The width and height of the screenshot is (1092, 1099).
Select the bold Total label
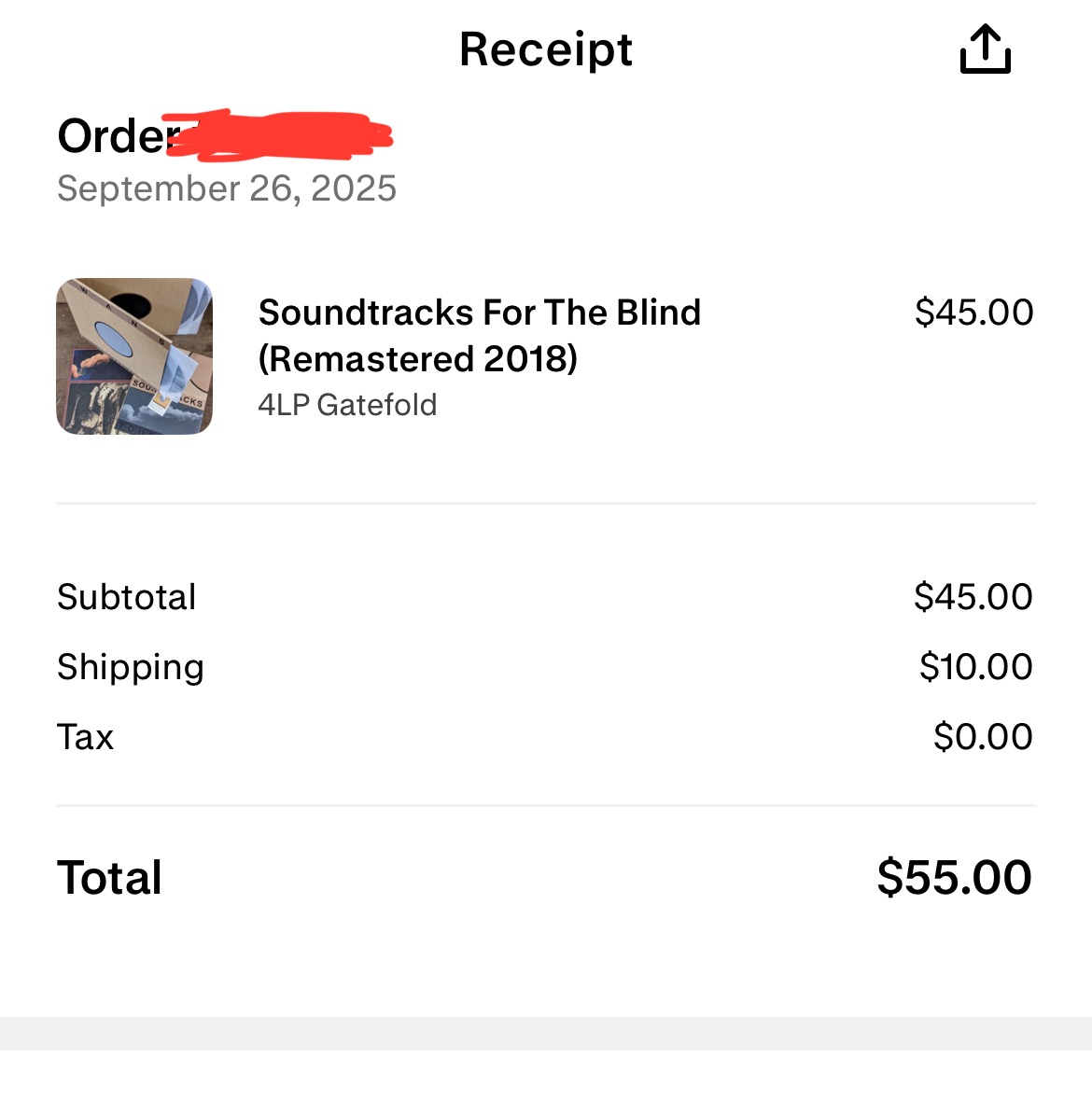[x=110, y=878]
